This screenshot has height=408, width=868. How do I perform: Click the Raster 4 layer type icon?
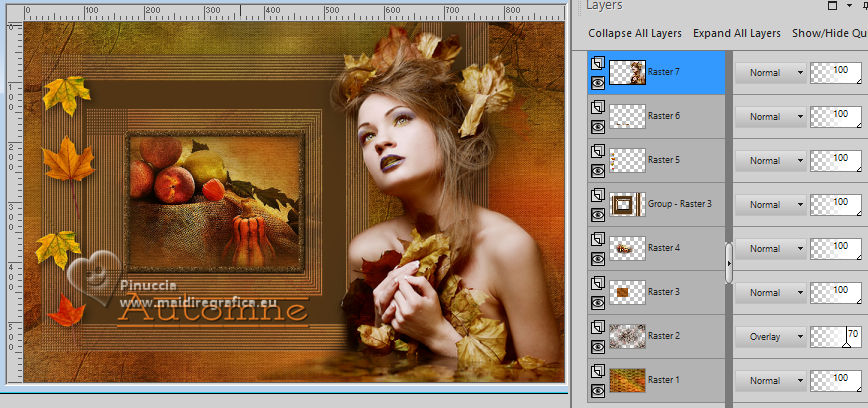point(597,240)
